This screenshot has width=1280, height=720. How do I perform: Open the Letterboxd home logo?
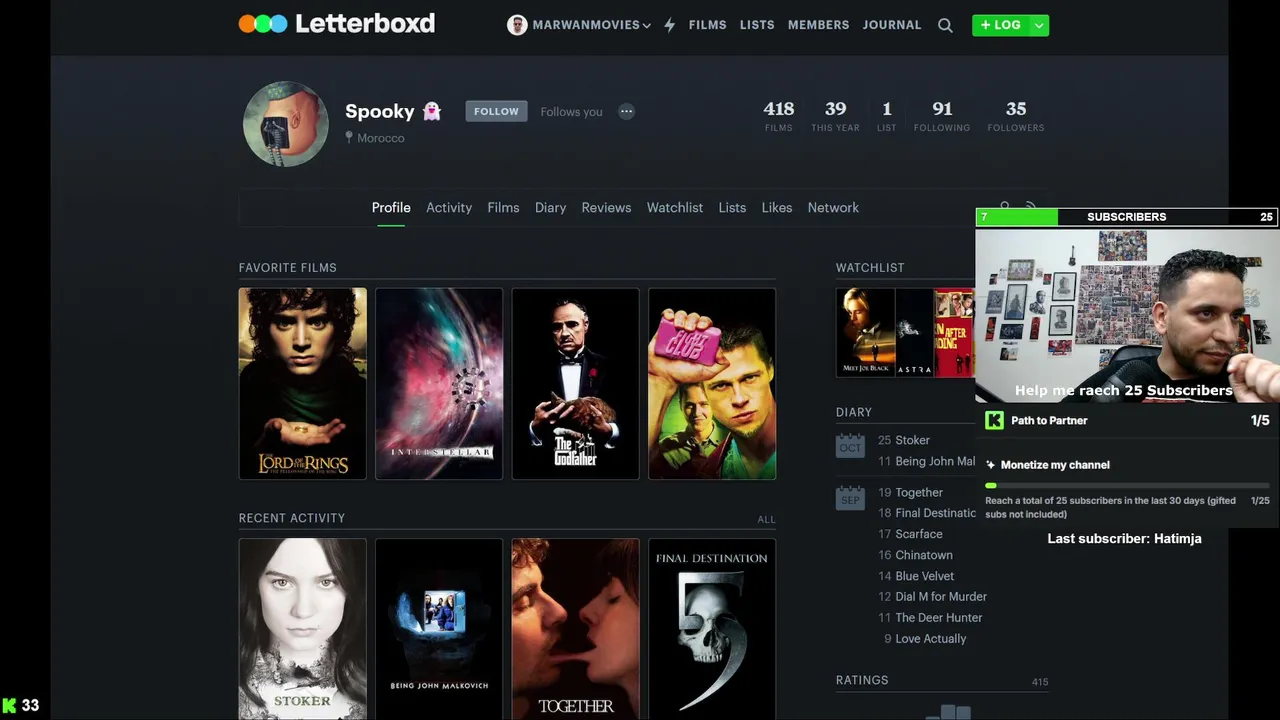[x=337, y=24]
